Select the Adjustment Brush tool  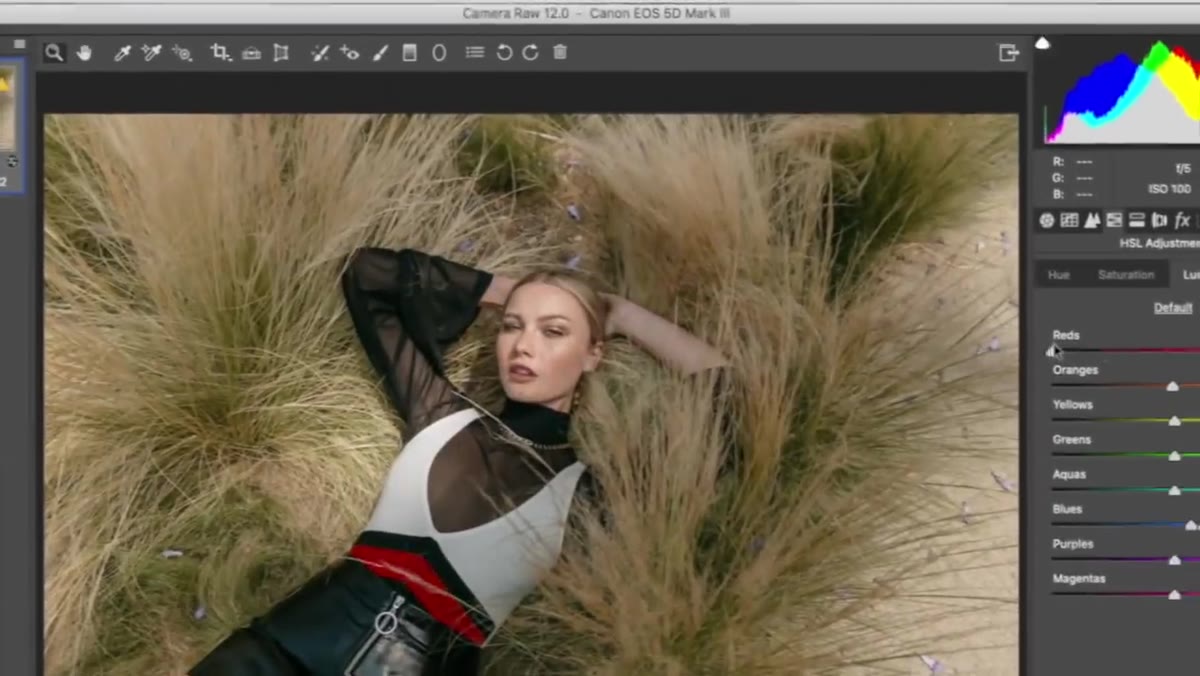pos(380,53)
